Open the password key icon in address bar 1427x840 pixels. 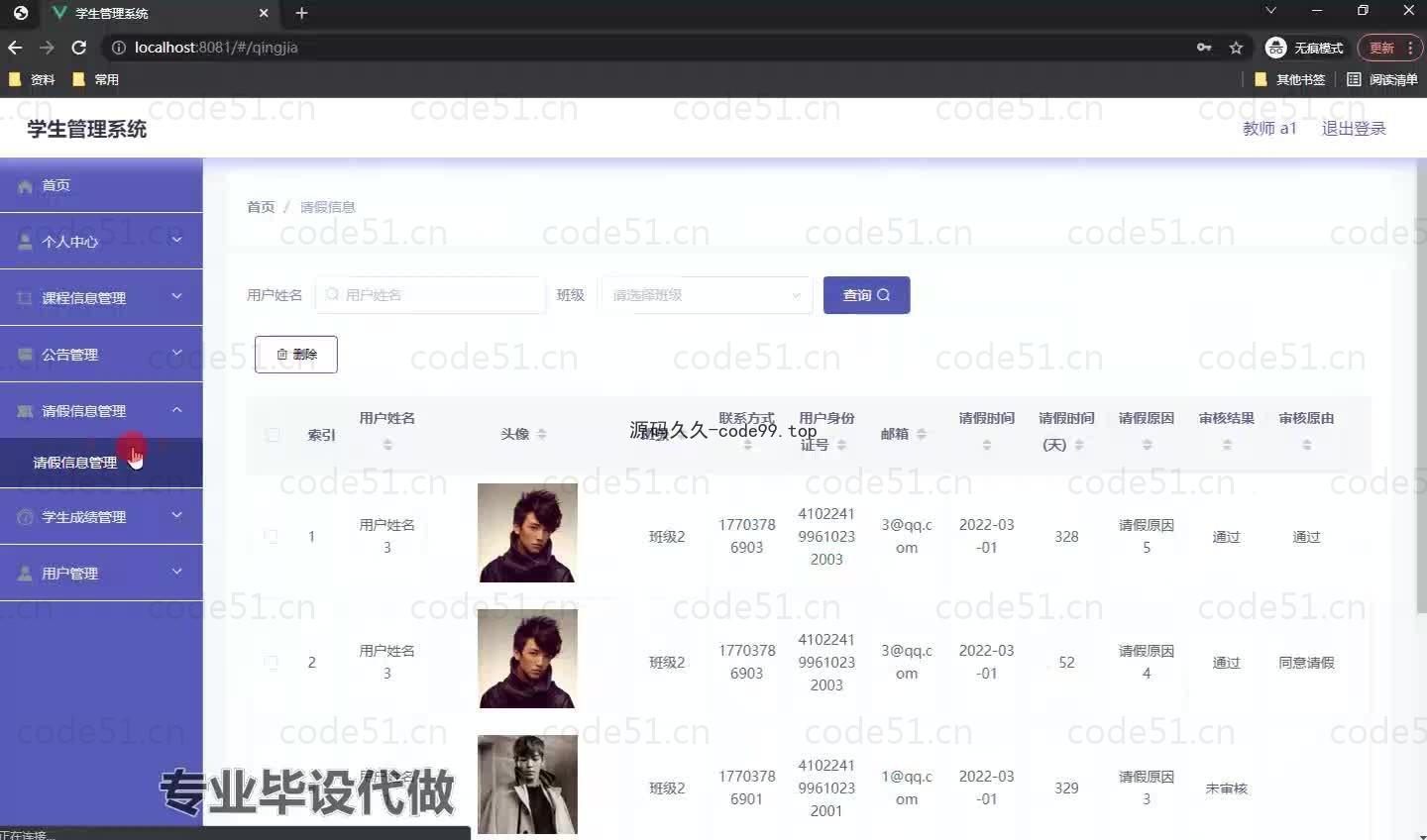pyautogui.click(x=1204, y=48)
